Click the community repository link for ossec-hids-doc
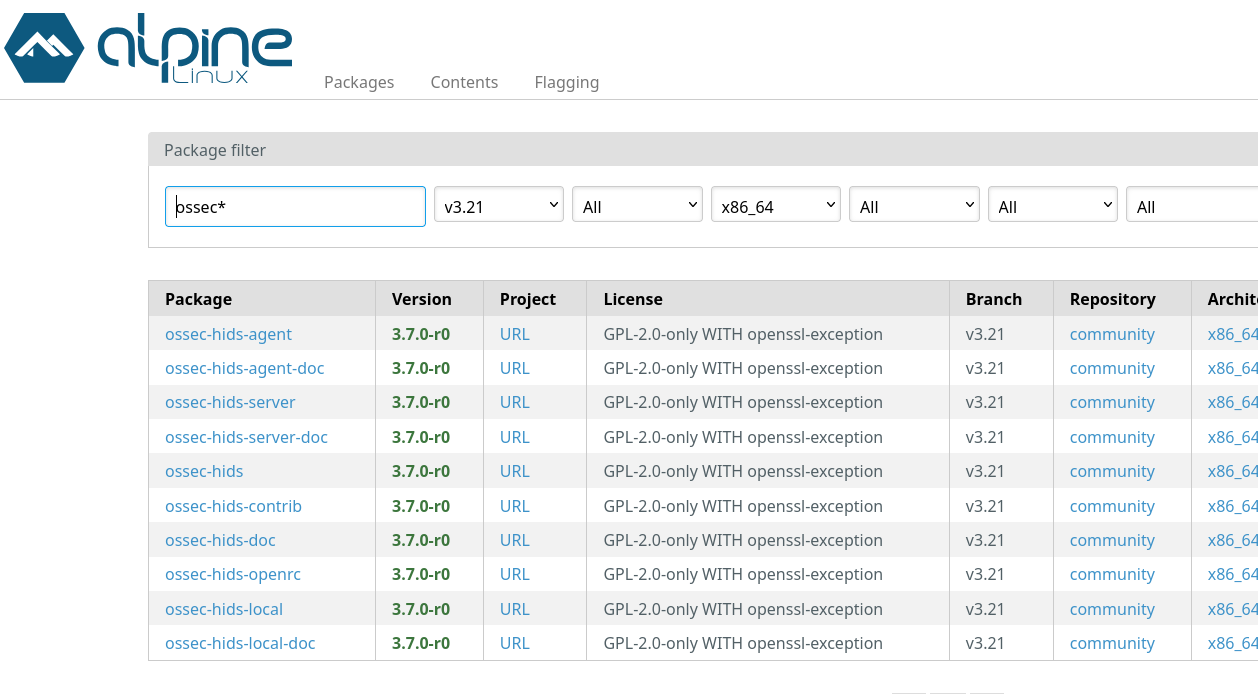This screenshot has width=1258, height=694. point(1112,540)
